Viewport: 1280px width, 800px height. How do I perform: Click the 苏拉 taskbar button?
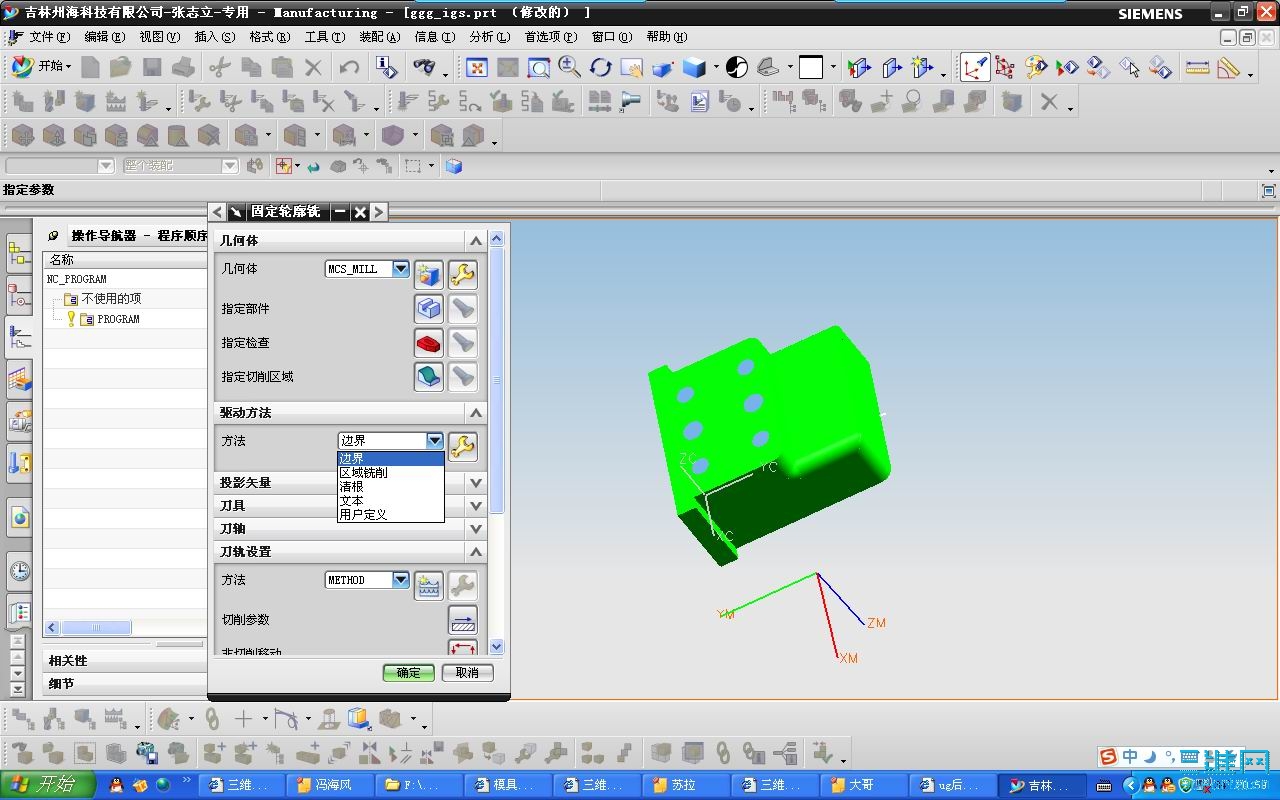coord(684,785)
